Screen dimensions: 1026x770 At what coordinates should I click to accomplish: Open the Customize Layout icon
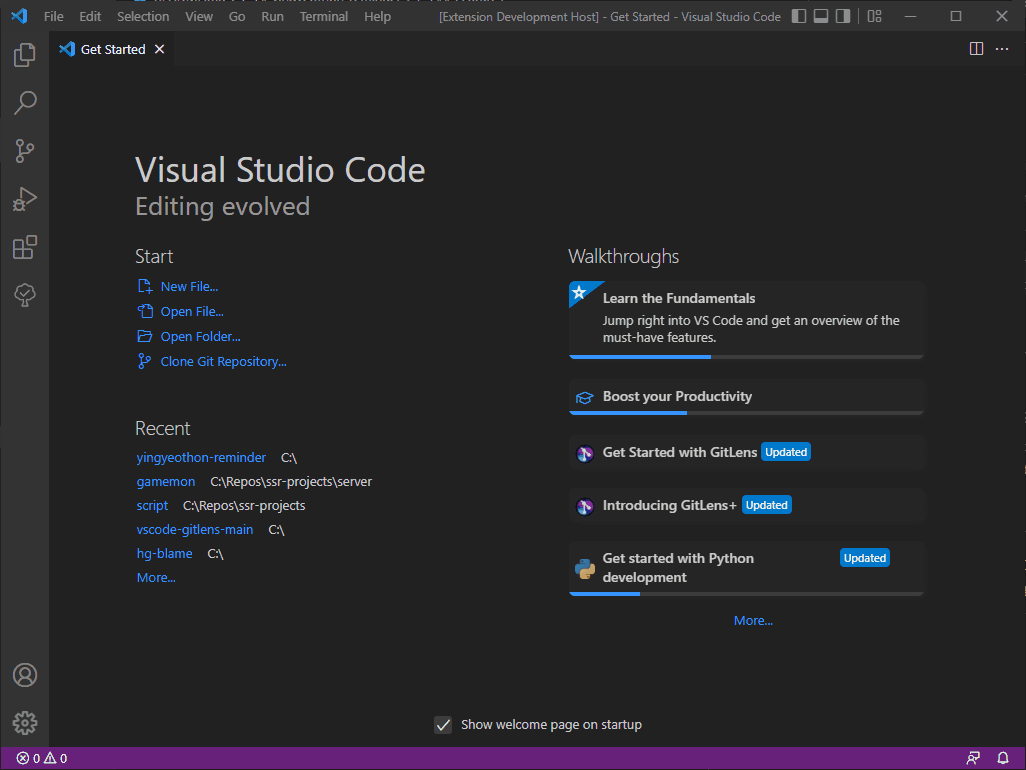point(875,16)
